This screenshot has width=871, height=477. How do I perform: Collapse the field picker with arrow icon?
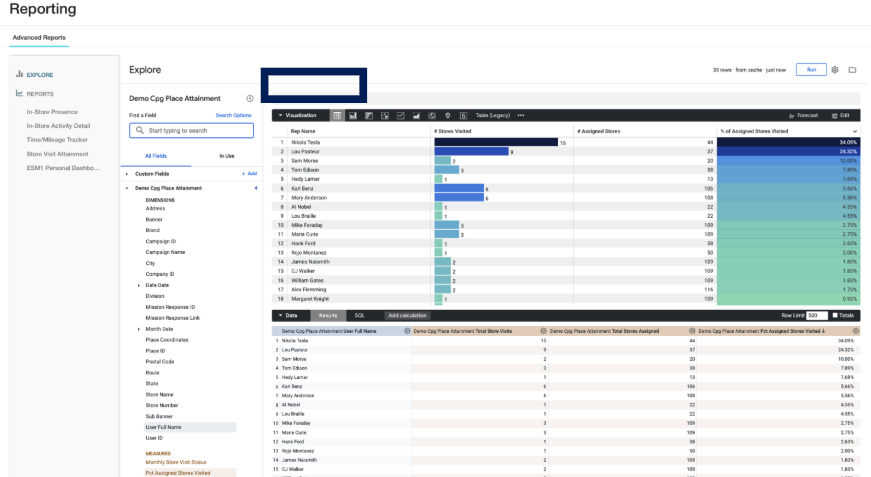coord(250,98)
